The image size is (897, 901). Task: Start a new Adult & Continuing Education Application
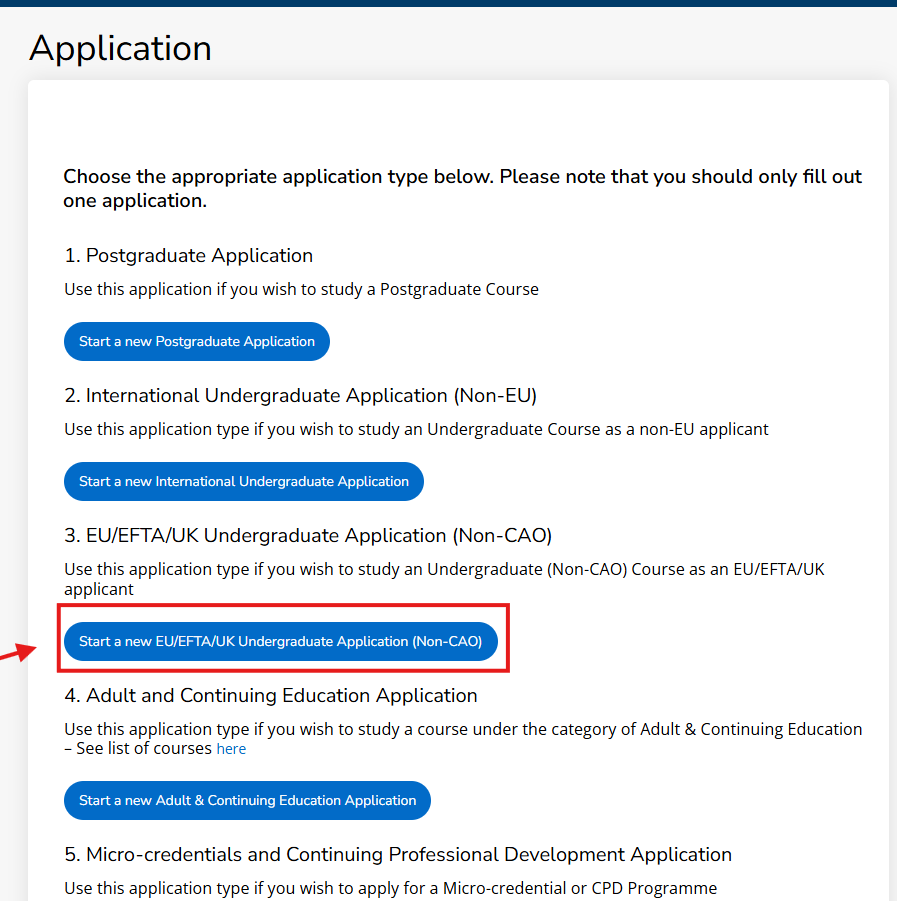[247, 800]
